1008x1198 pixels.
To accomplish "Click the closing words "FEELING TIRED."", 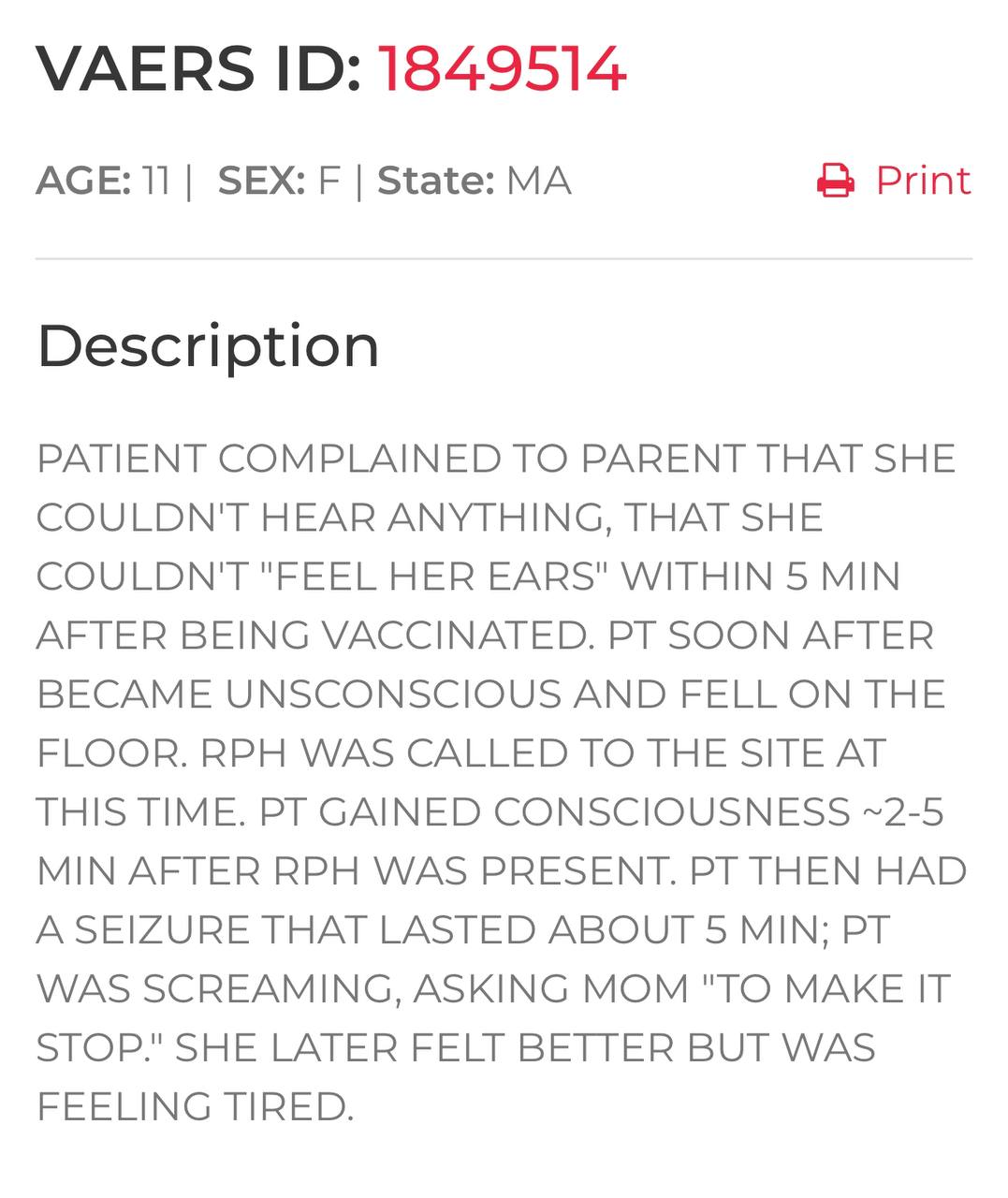I will pos(195,1107).
